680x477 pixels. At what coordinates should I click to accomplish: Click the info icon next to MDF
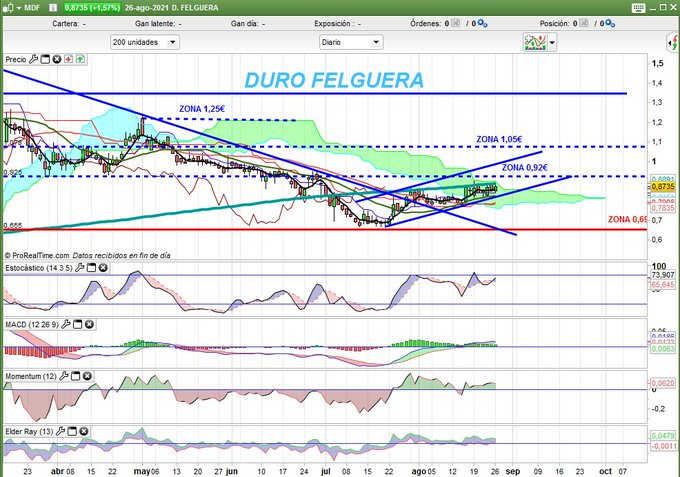tap(53, 8)
